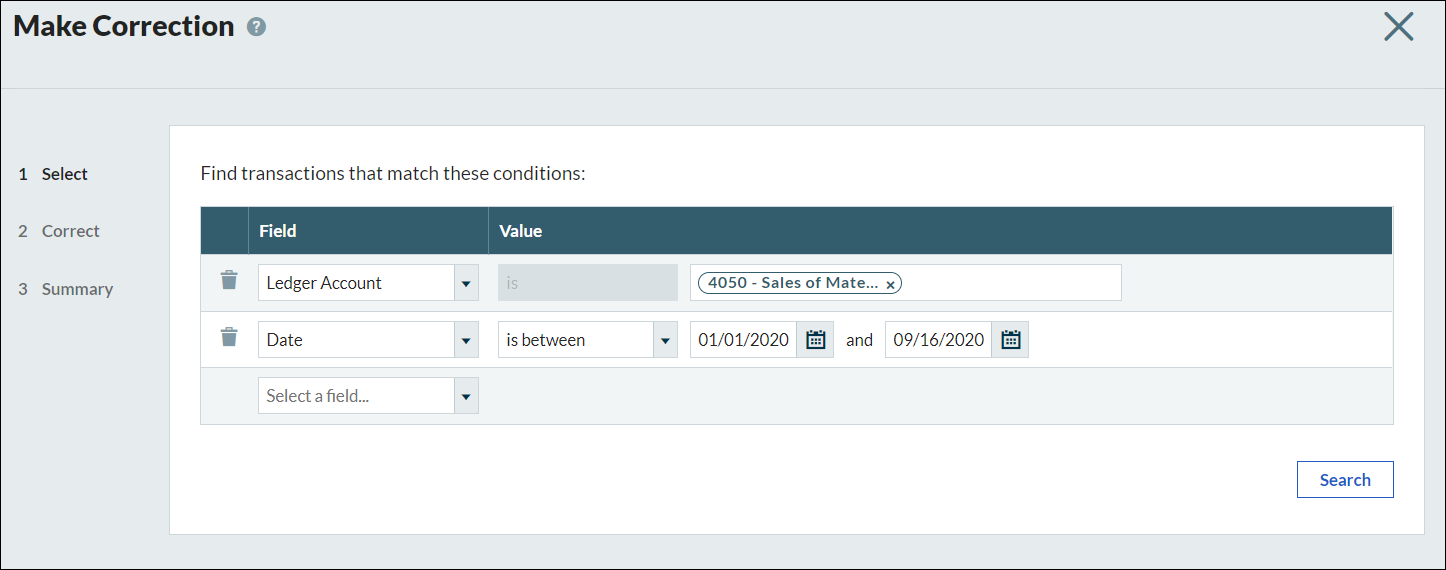Delete the Date condition row
Screen dimensions: 1446x570
pos(229,338)
